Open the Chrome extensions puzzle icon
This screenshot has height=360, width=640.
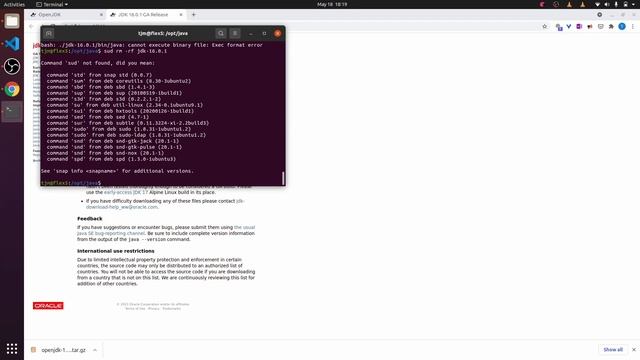[x=611, y=27]
